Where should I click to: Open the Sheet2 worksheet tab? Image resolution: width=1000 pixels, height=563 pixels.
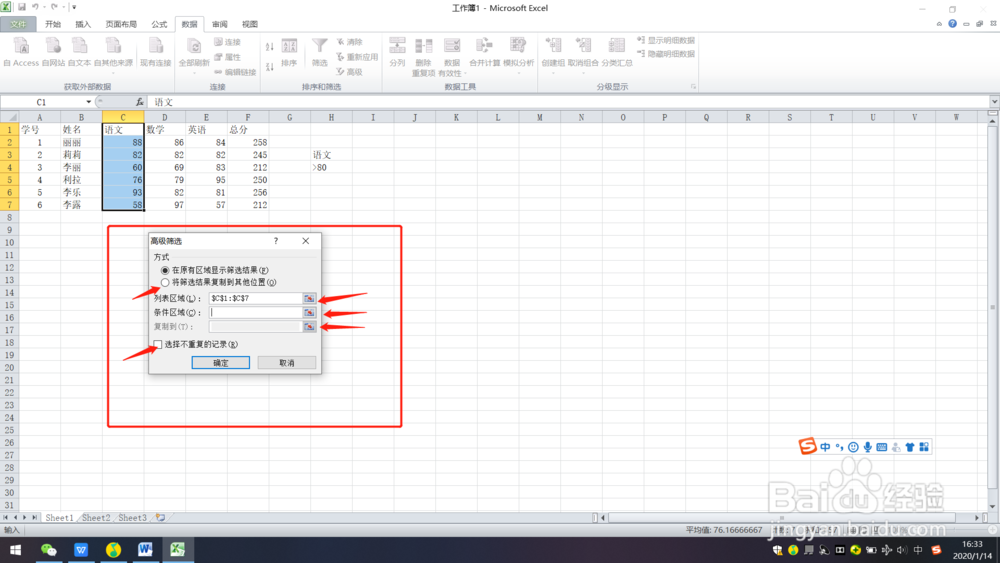coord(96,518)
